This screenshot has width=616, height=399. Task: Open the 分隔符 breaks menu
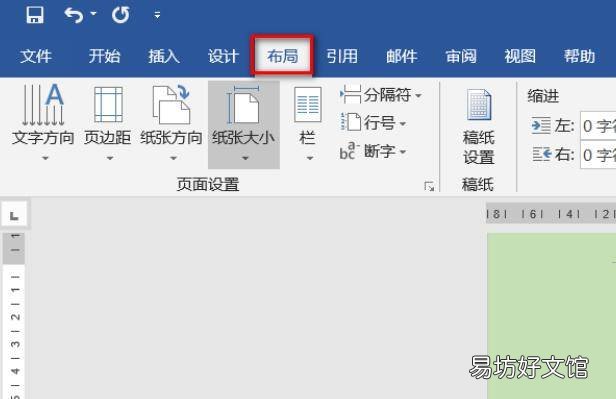click(380, 95)
